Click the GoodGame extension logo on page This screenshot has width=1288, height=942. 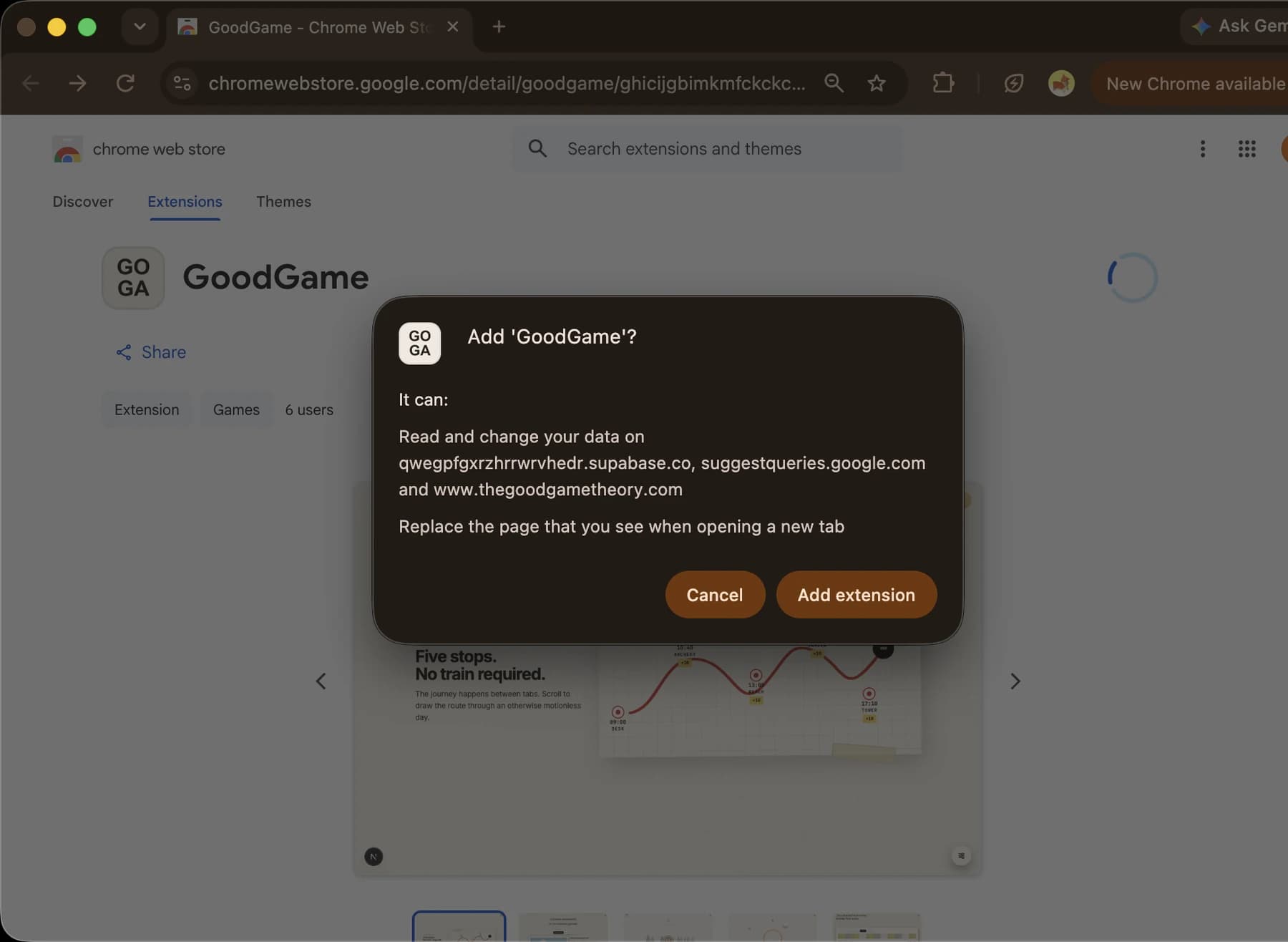133,278
